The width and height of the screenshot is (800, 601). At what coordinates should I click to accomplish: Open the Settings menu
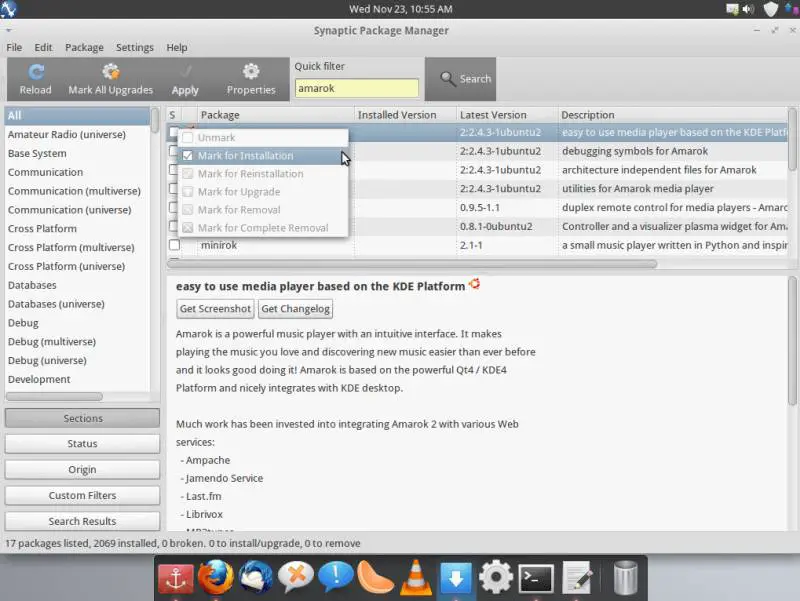tap(135, 47)
